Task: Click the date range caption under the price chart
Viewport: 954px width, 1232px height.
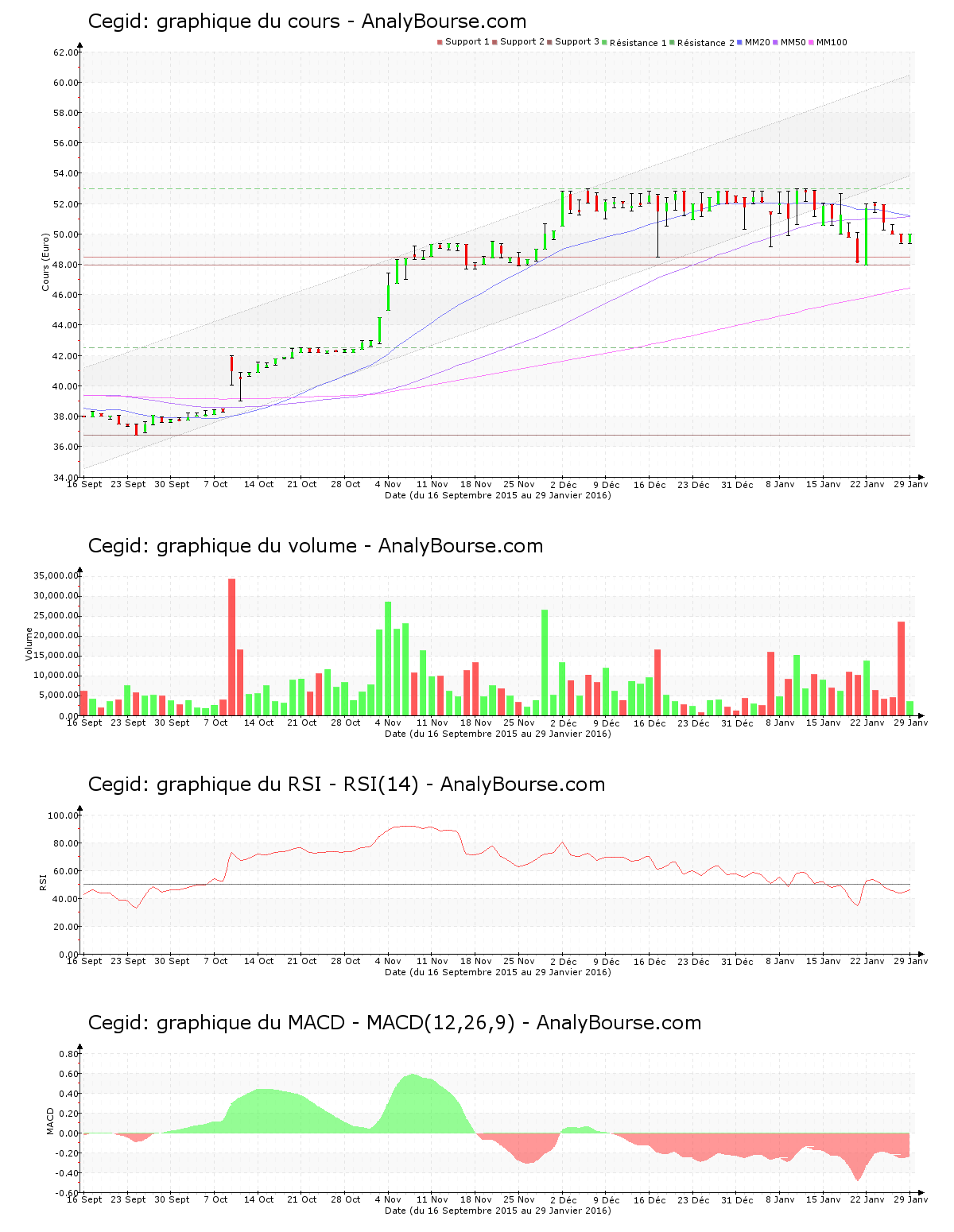Action: pos(498,495)
